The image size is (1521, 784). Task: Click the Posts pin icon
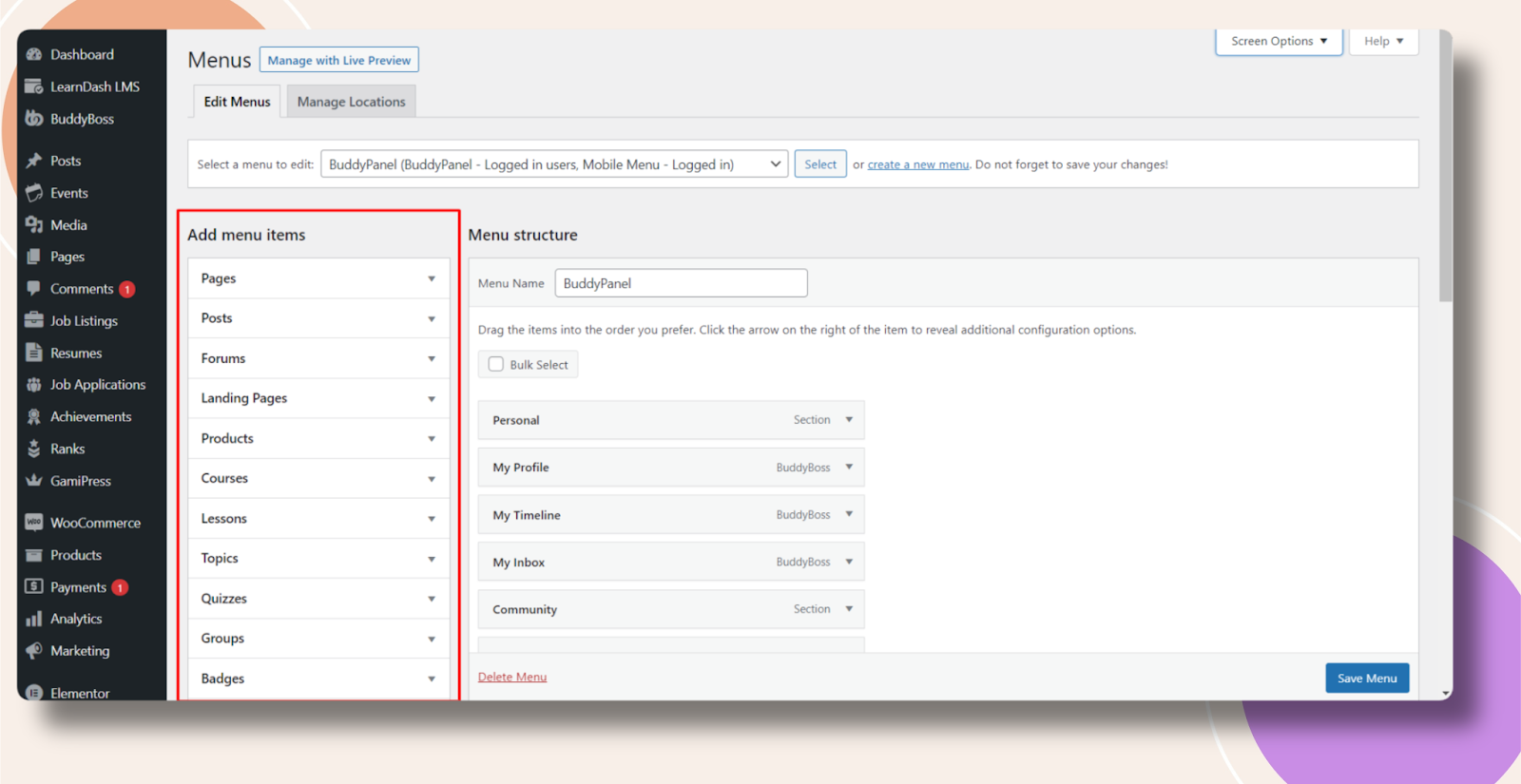pyautogui.click(x=34, y=161)
